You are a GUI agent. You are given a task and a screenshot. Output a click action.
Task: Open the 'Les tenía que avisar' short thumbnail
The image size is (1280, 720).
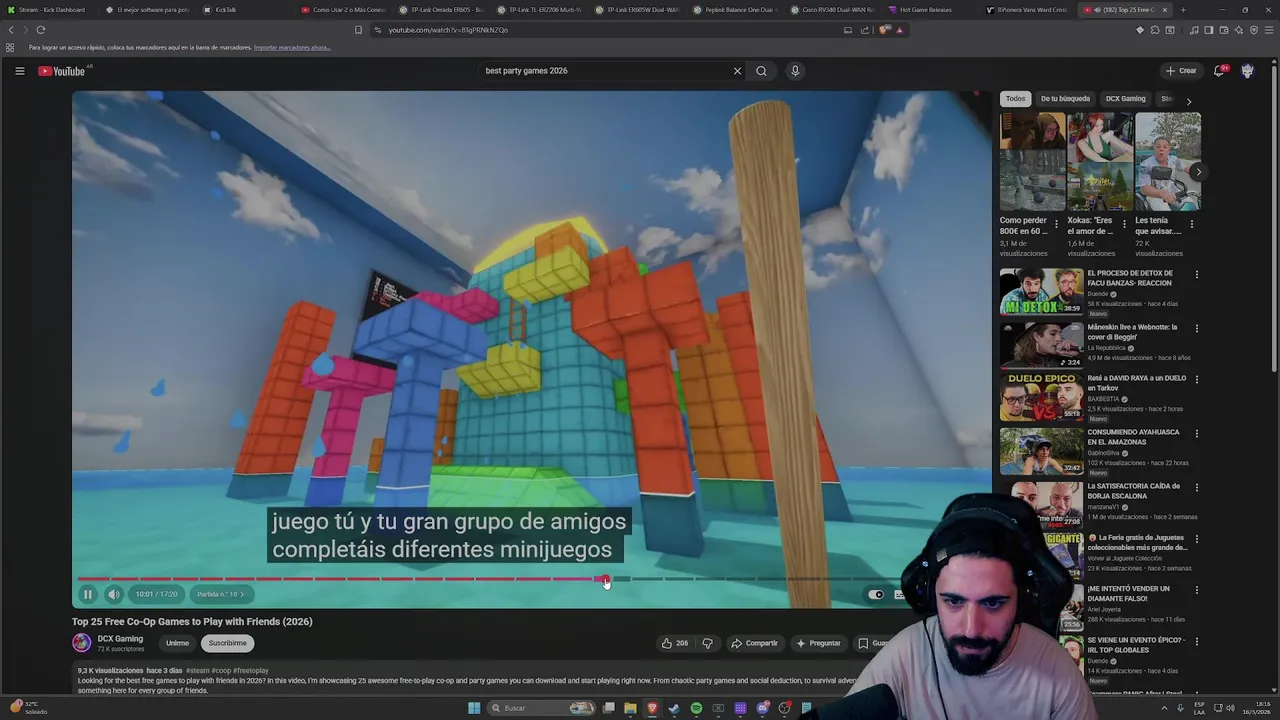point(1167,161)
